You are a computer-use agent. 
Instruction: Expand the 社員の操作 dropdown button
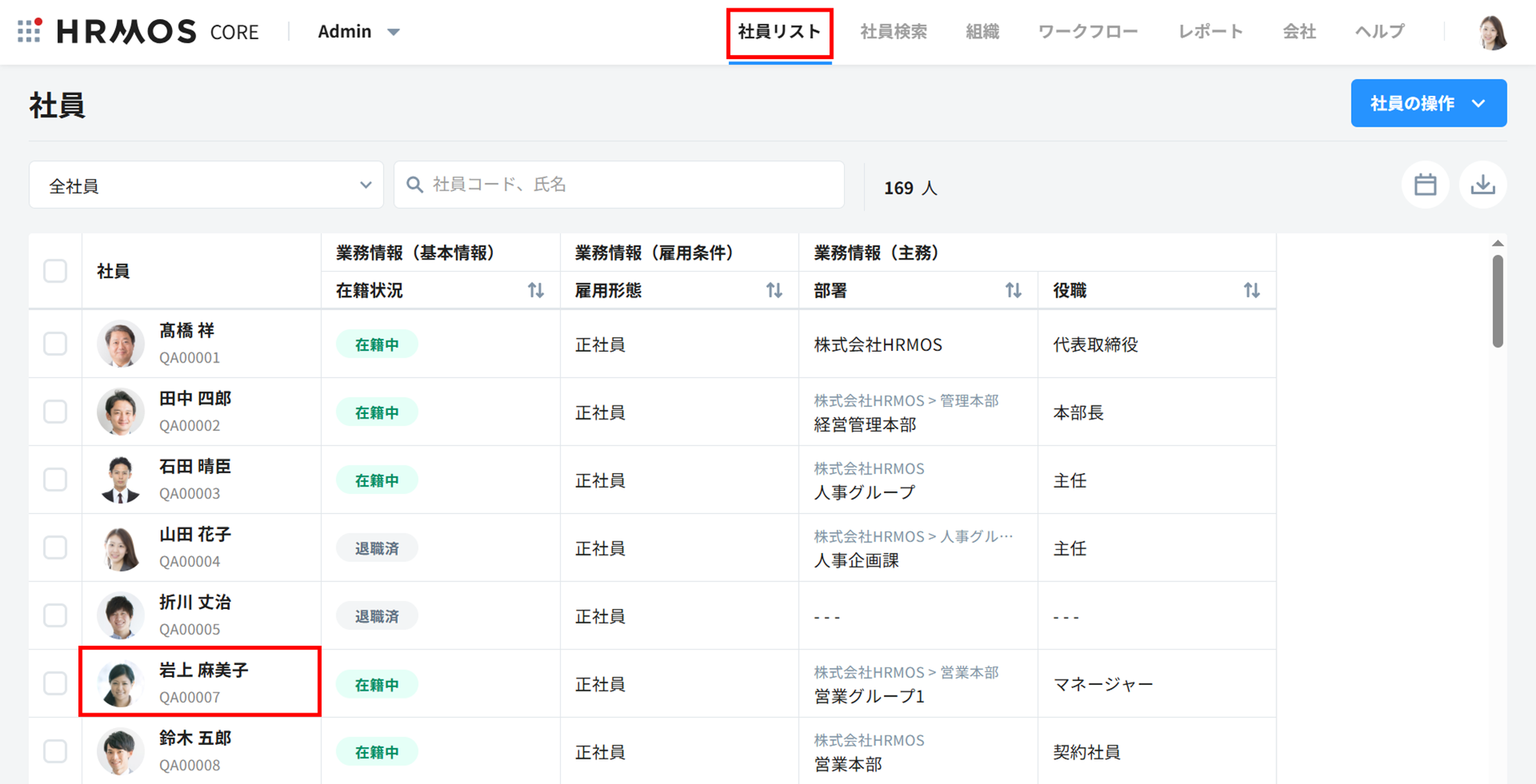[1428, 103]
